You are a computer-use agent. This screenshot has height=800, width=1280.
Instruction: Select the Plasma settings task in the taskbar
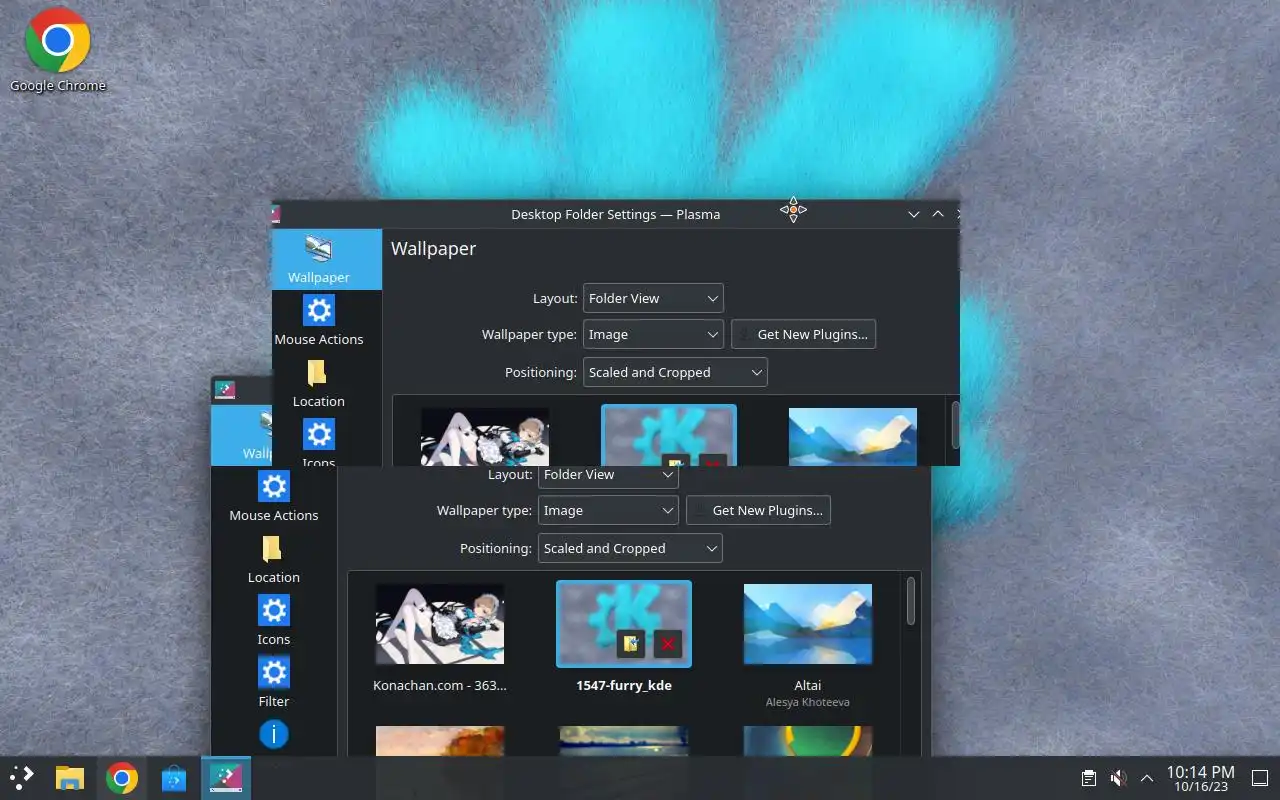225,778
